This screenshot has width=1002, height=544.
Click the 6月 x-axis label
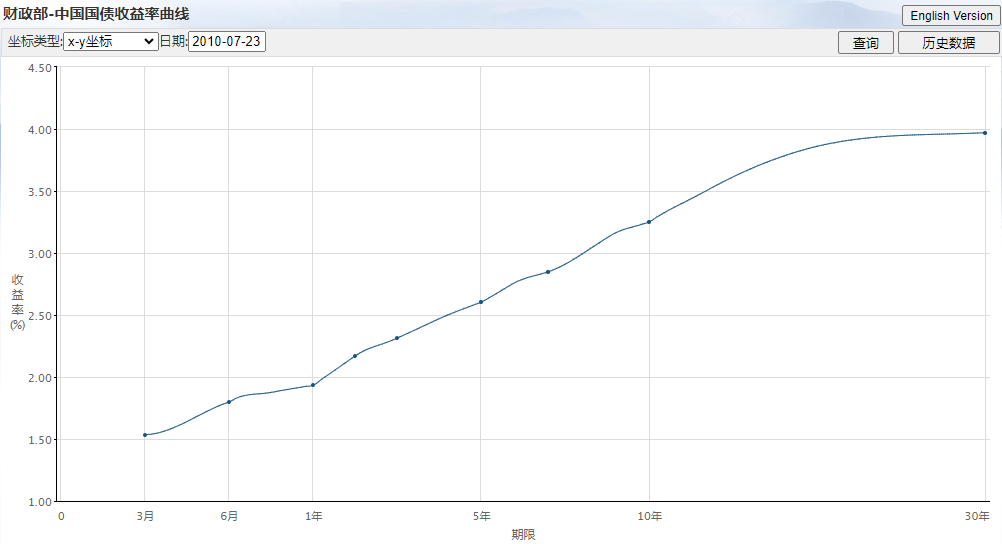click(229, 516)
